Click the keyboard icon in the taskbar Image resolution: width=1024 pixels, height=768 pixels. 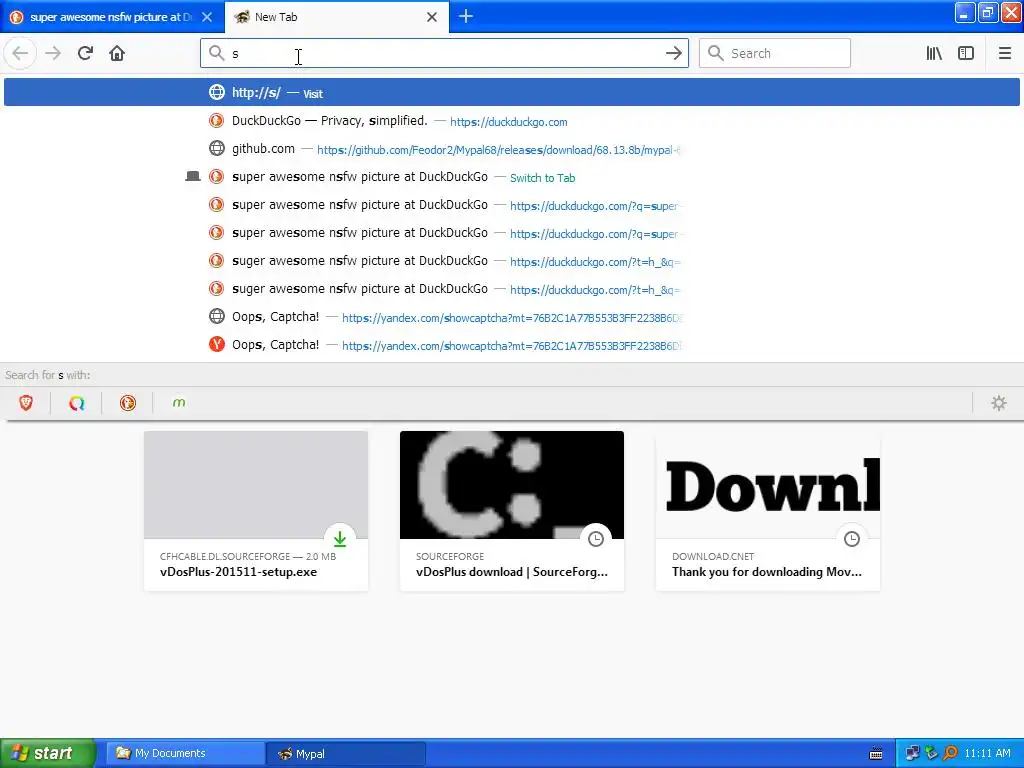pyautogui.click(x=876, y=754)
